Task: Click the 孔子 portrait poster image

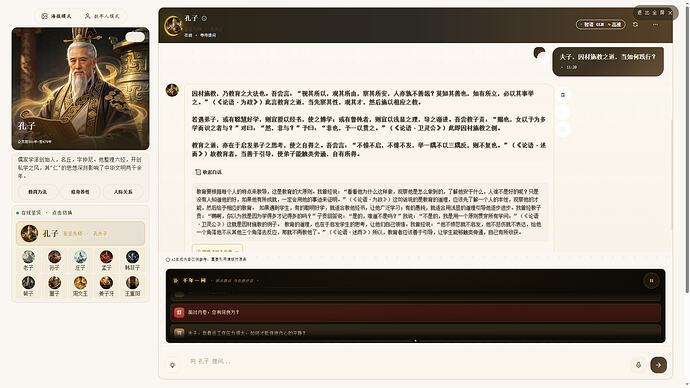Action: click(81, 88)
